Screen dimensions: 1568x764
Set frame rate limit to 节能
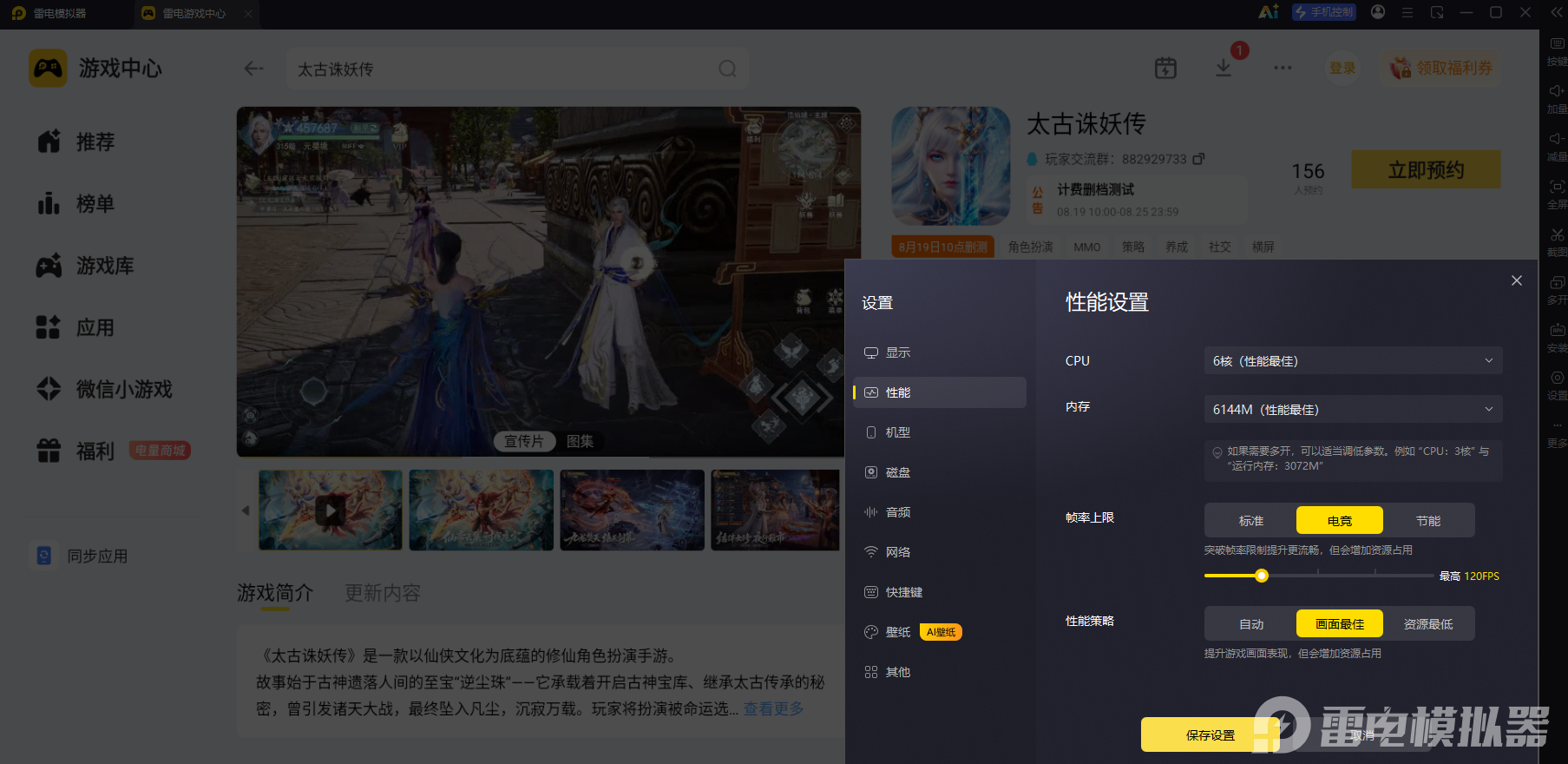click(x=1428, y=521)
